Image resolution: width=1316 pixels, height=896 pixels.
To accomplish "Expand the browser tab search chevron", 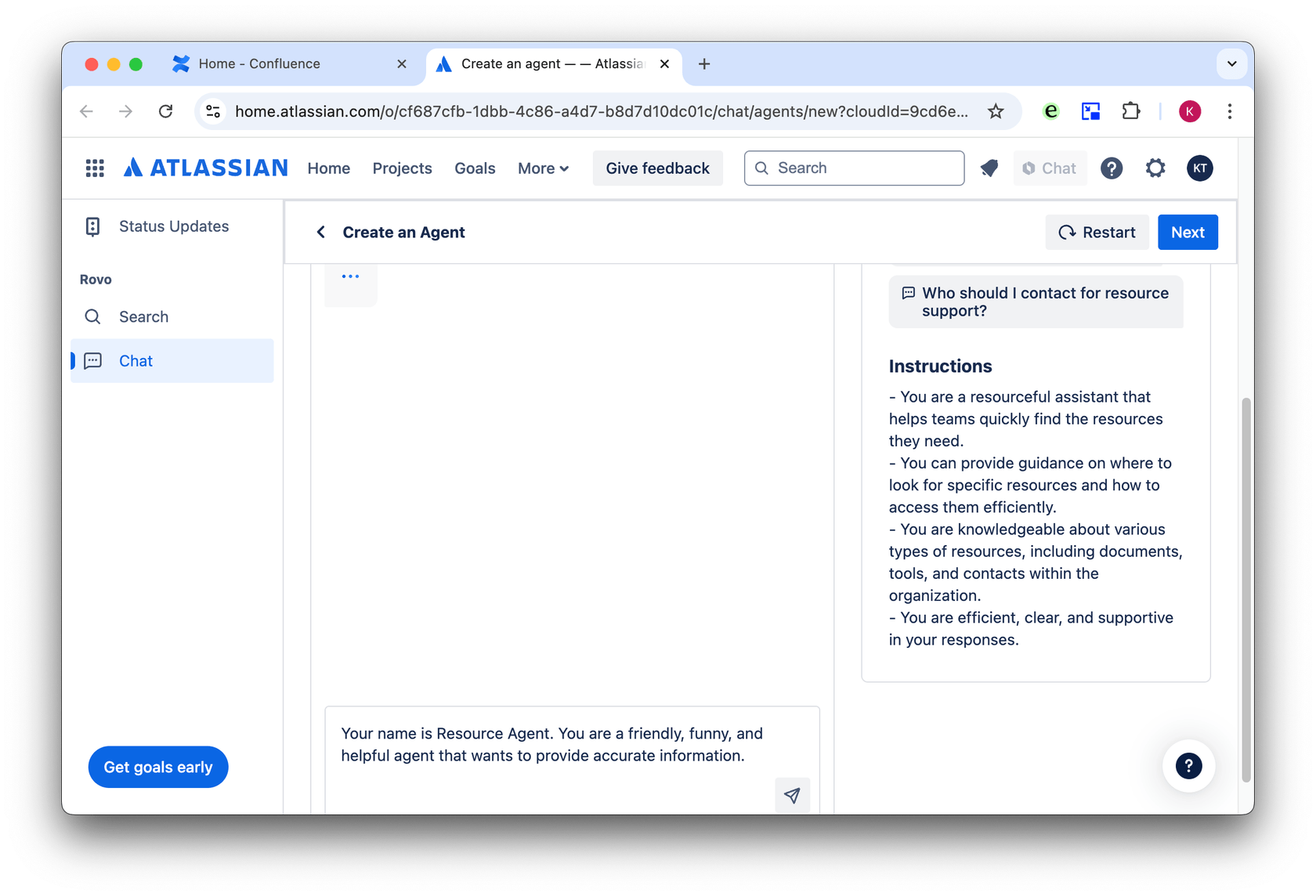I will tap(1231, 64).
